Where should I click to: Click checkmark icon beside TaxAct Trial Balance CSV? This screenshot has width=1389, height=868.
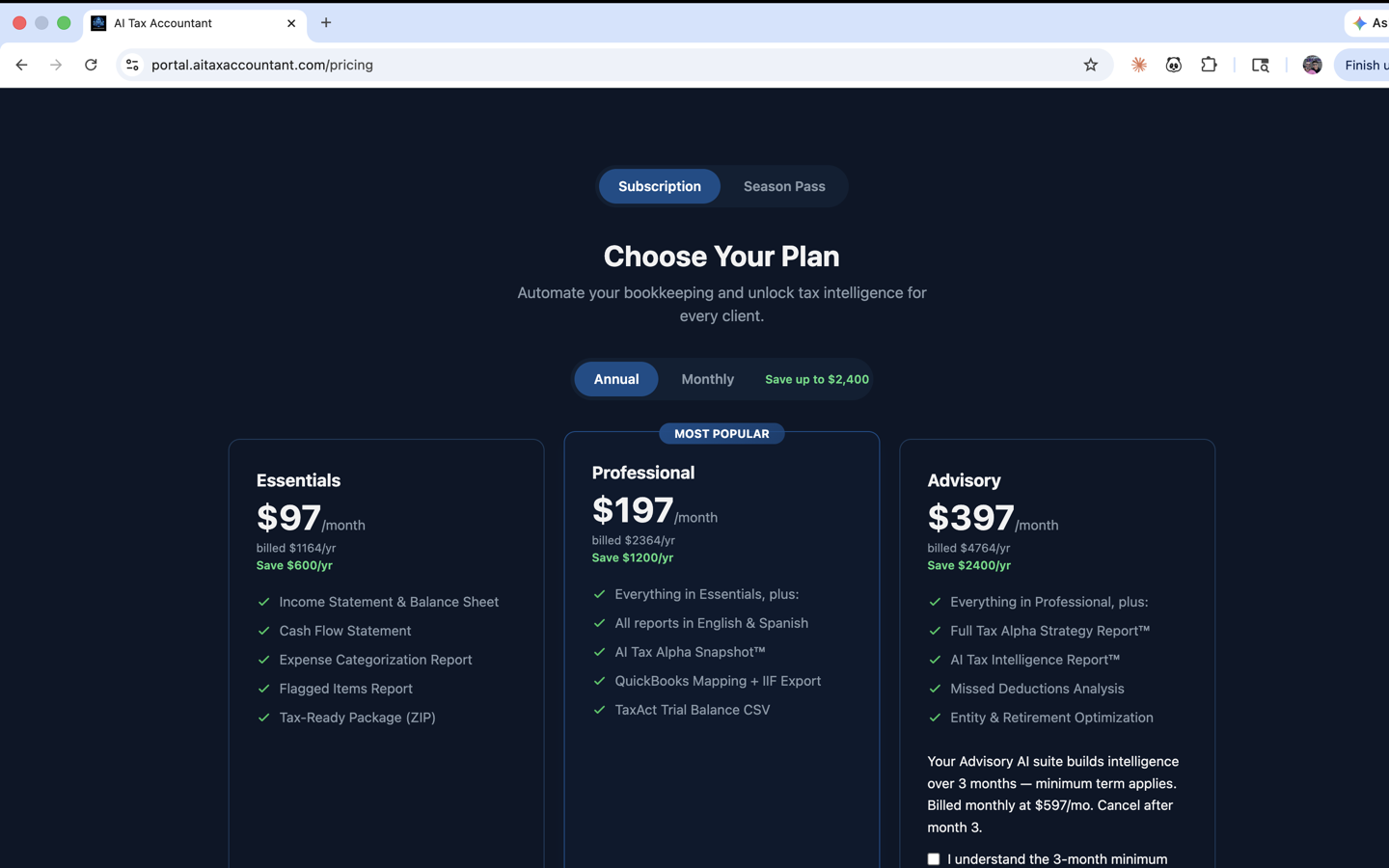tap(599, 710)
